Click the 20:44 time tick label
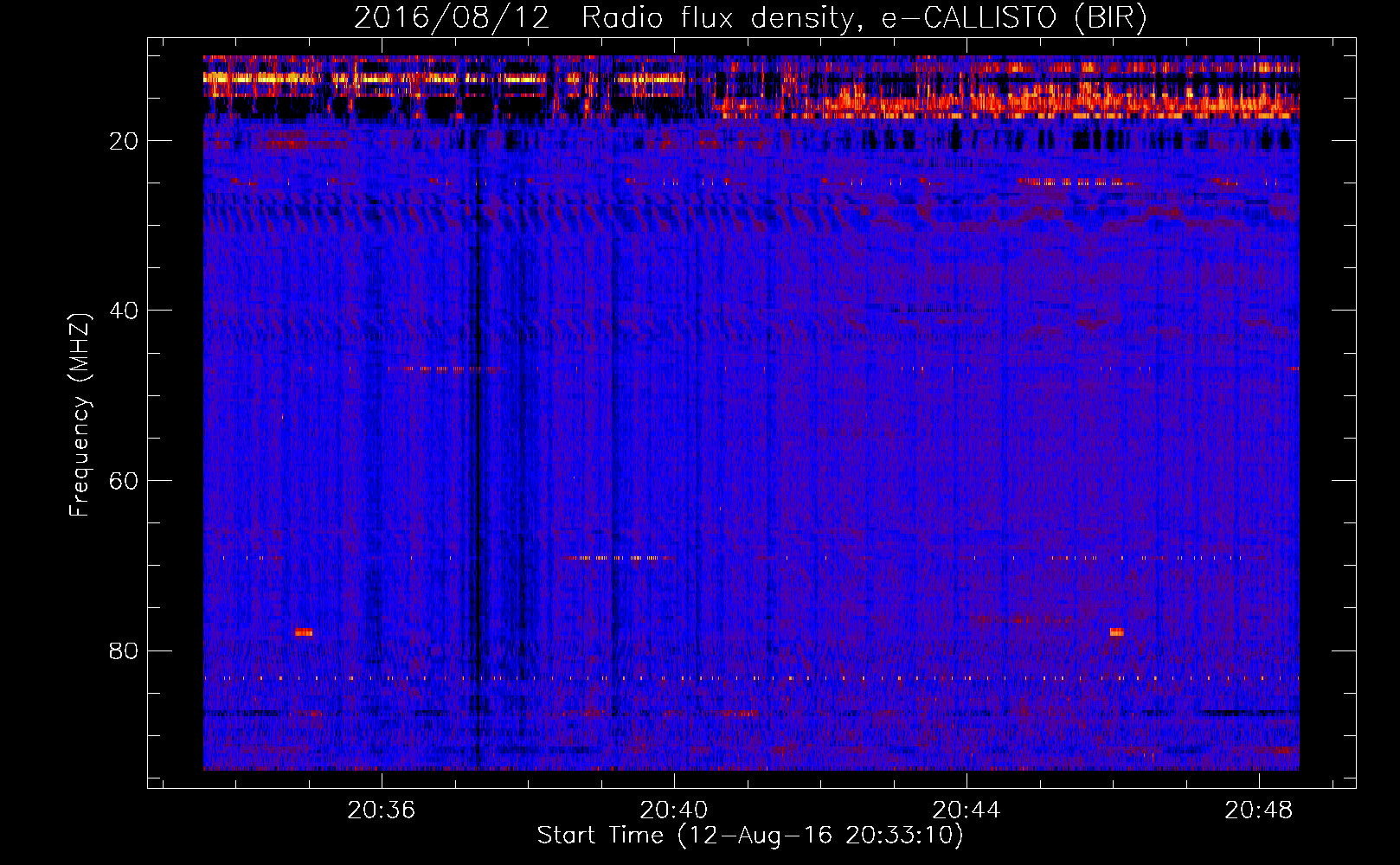This screenshot has width=1400, height=865. [x=967, y=811]
